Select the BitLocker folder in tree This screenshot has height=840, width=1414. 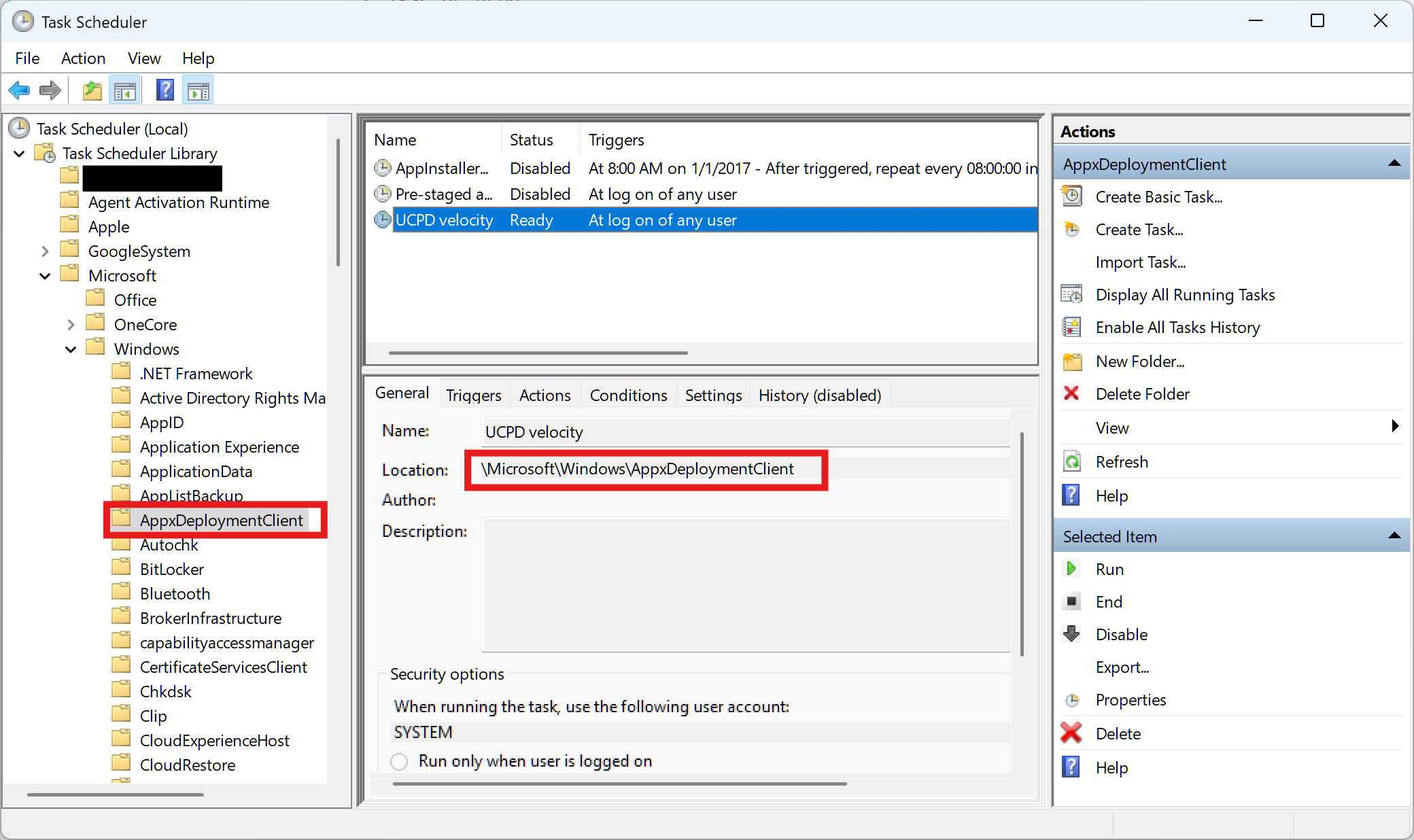tap(171, 570)
